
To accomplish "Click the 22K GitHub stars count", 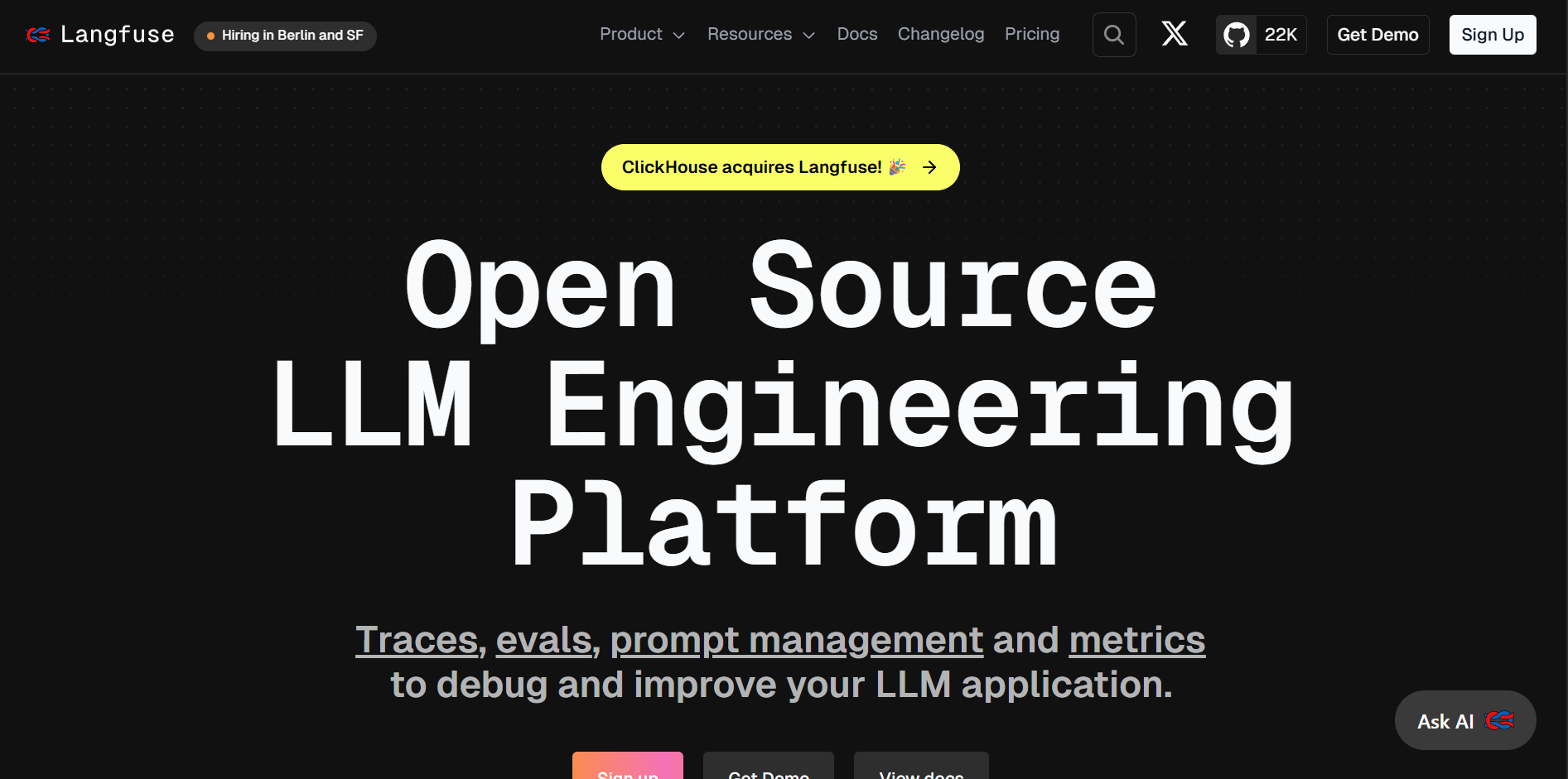I will click(1281, 35).
